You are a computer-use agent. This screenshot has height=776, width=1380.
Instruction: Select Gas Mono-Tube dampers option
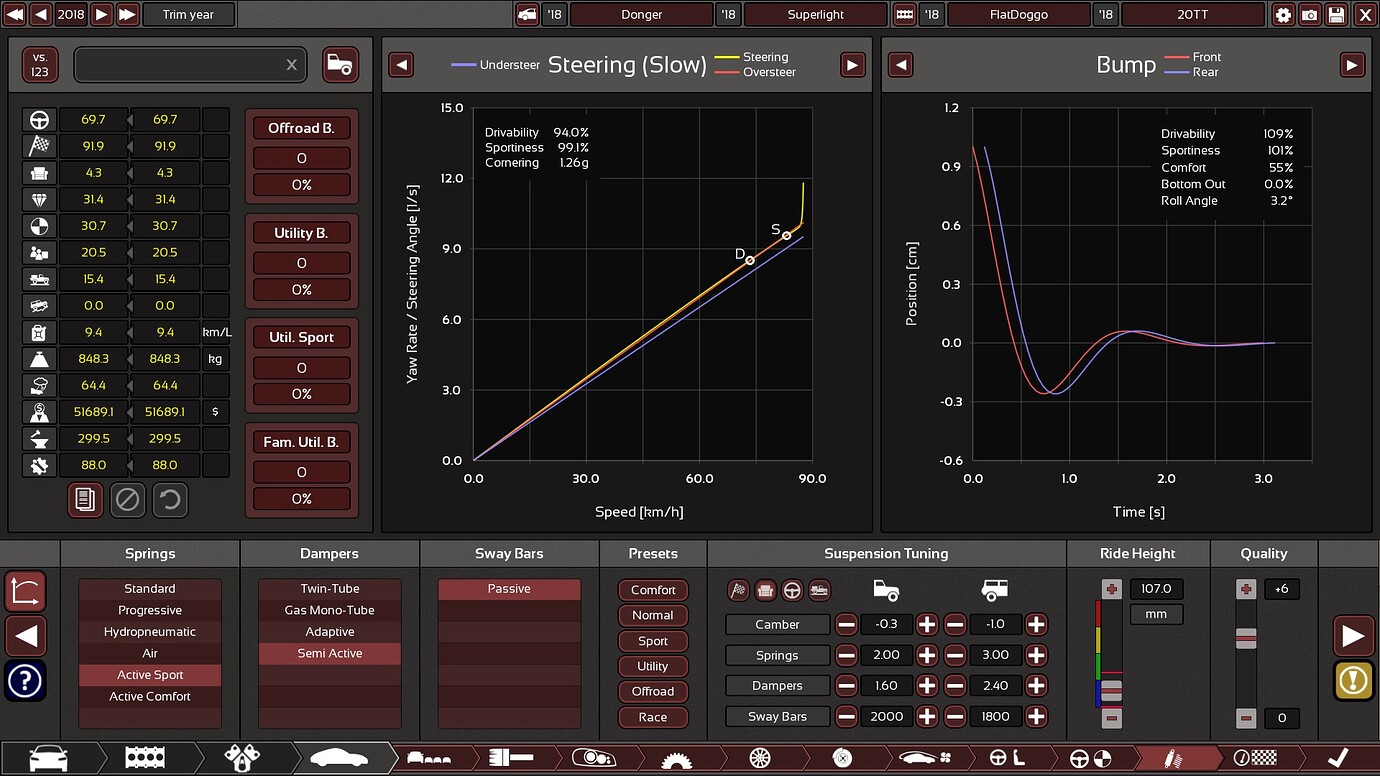pos(330,610)
